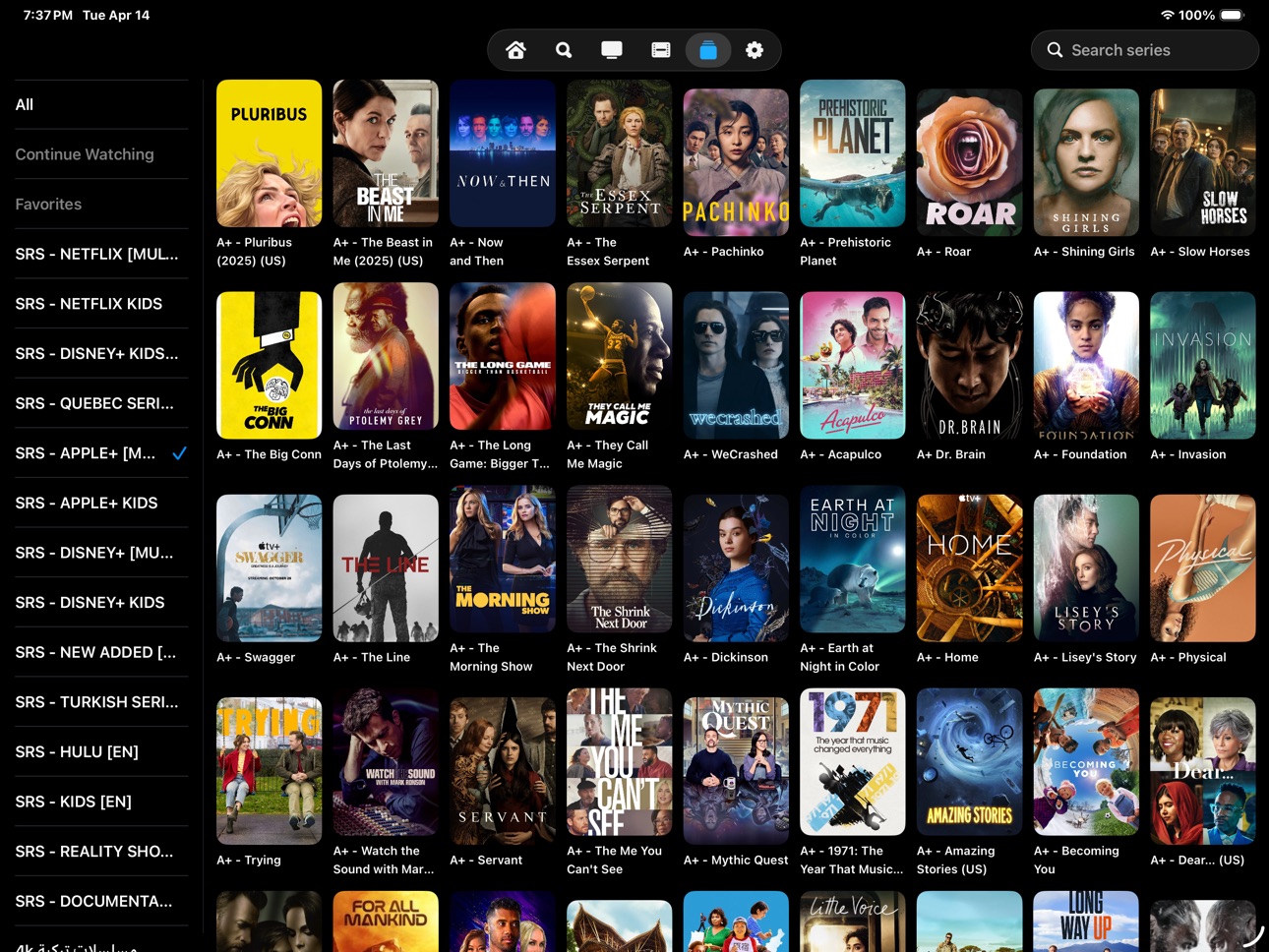Go to the Home screen icon
Viewport: 1269px width, 952px height.
(x=515, y=50)
